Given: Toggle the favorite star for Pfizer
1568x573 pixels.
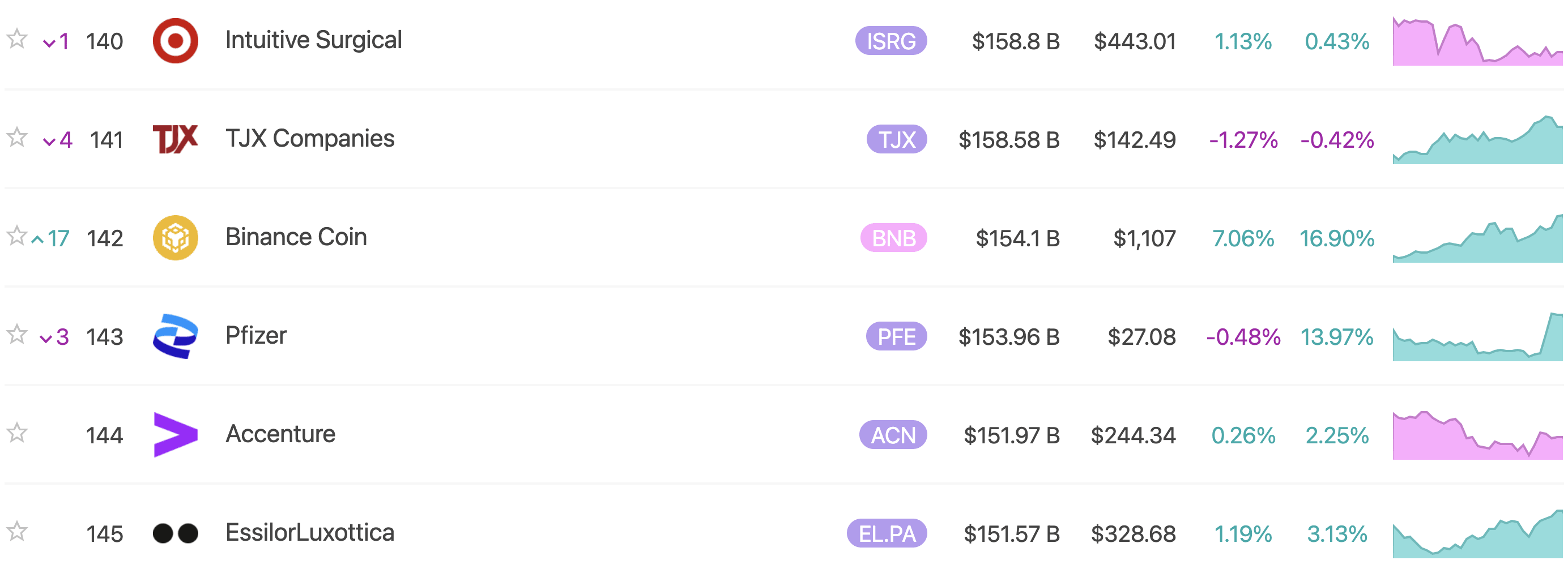Looking at the screenshot, I should pyautogui.click(x=17, y=335).
